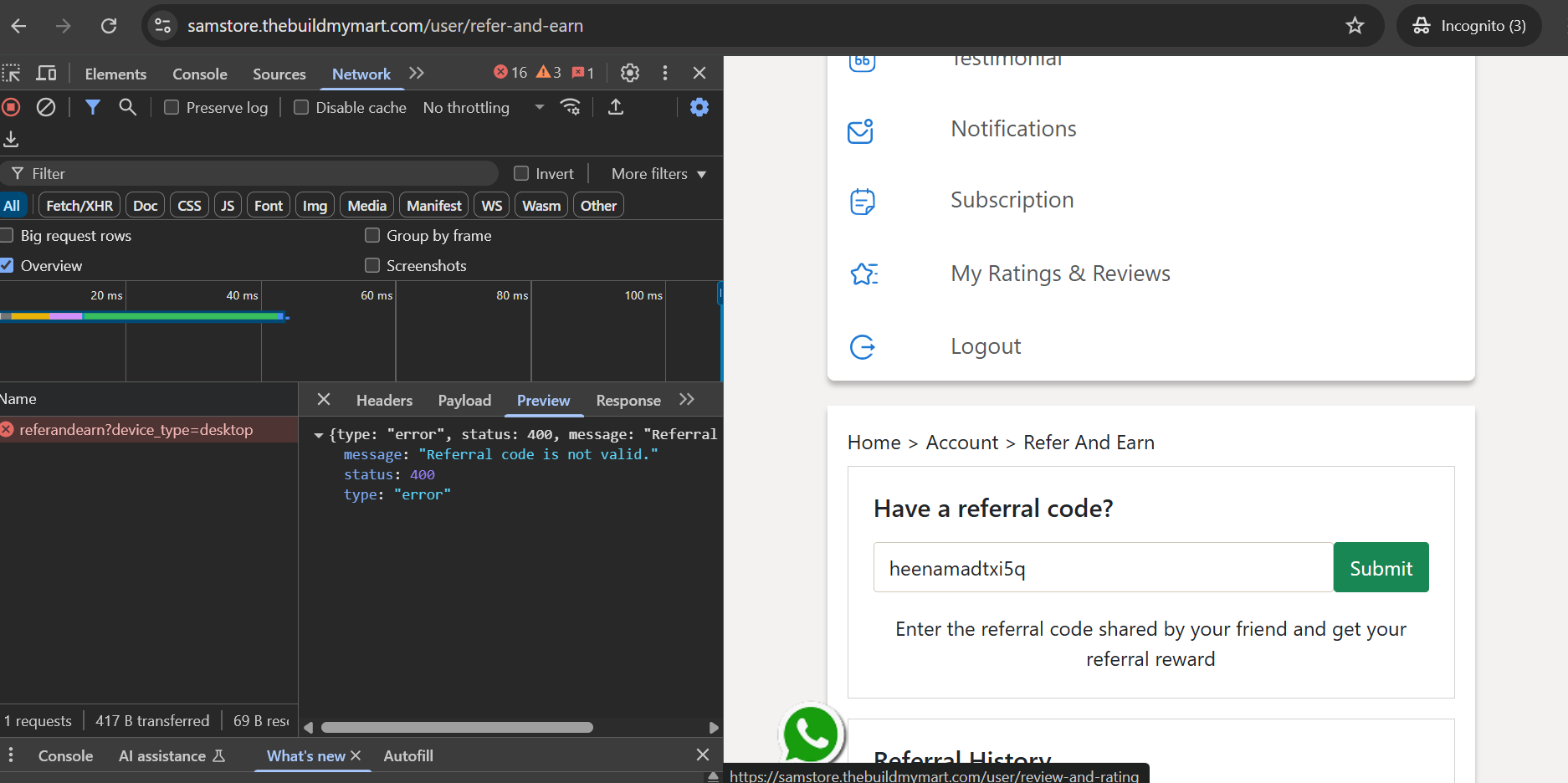Close the What's new drawer tab
1568x783 pixels.
356,755
